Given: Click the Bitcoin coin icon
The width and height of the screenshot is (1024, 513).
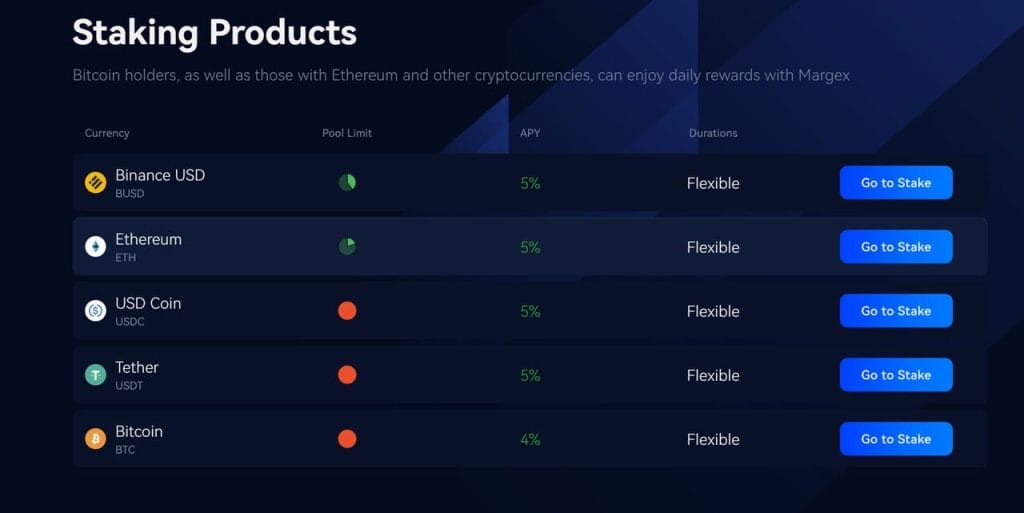Looking at the screenshot, I should pos(95,439).
